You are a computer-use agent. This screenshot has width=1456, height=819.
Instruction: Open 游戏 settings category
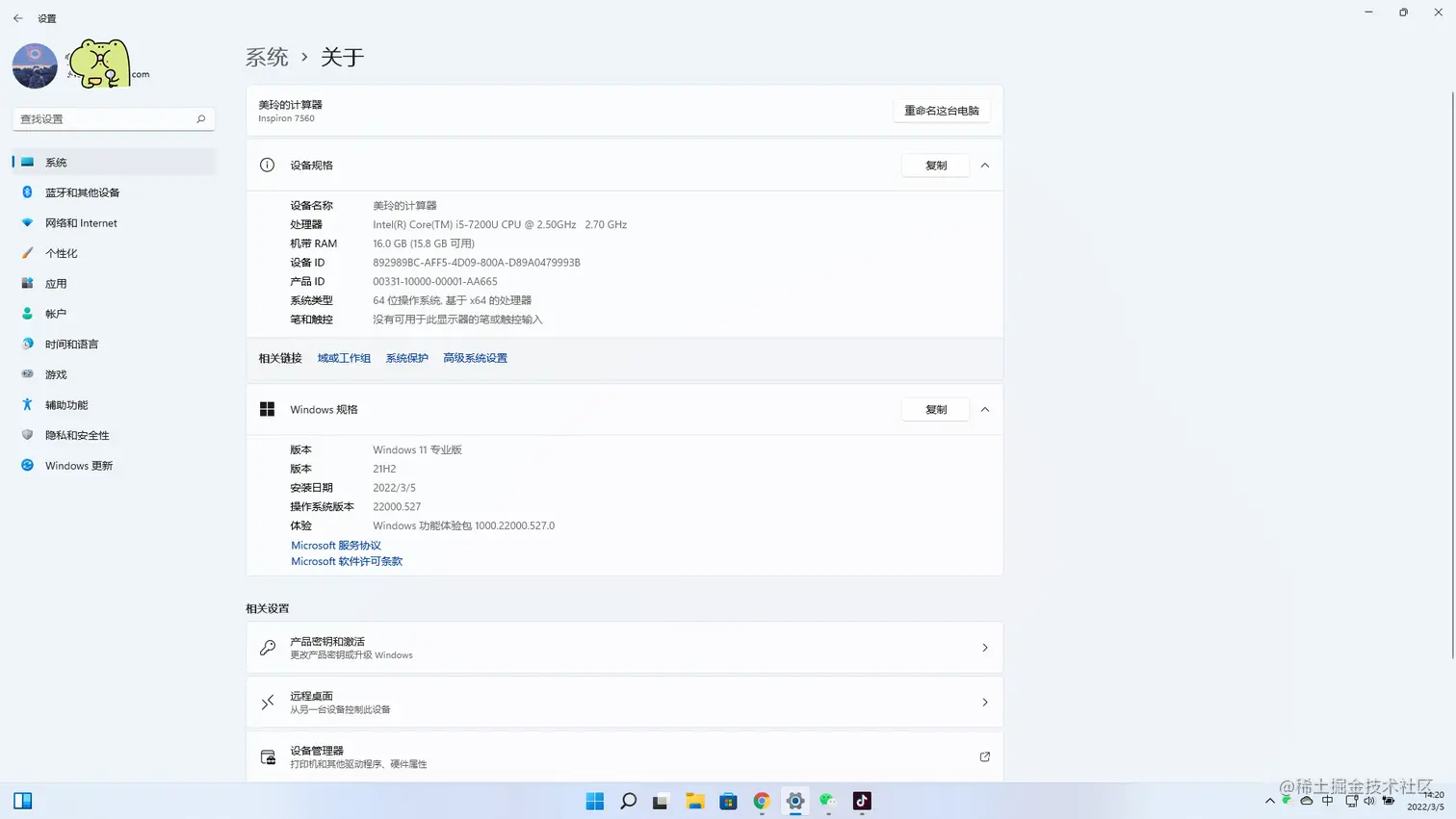pos(114,374)
